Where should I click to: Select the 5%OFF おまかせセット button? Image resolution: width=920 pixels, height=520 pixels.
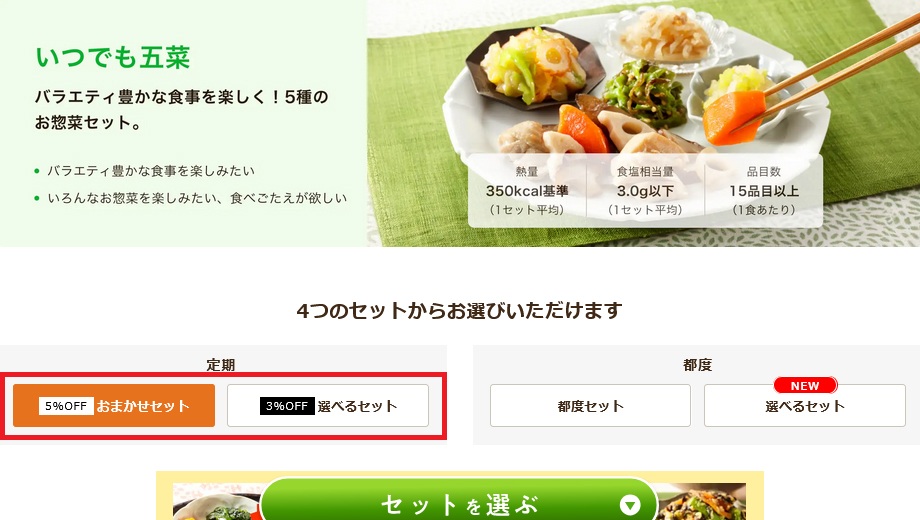pos(114,406)
